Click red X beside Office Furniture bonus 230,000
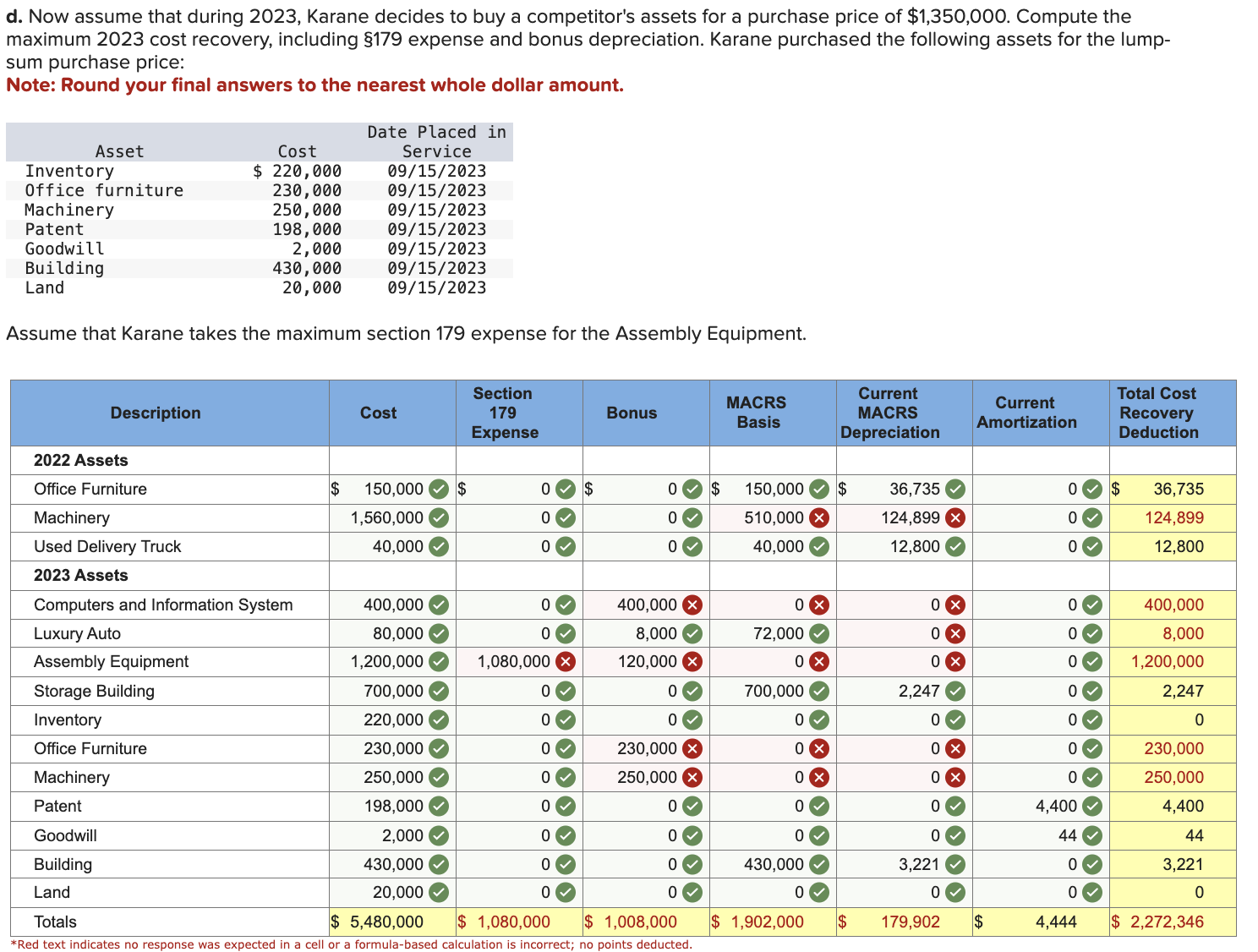The height and width of the screenshot is (952, 1258). (692, 748)
